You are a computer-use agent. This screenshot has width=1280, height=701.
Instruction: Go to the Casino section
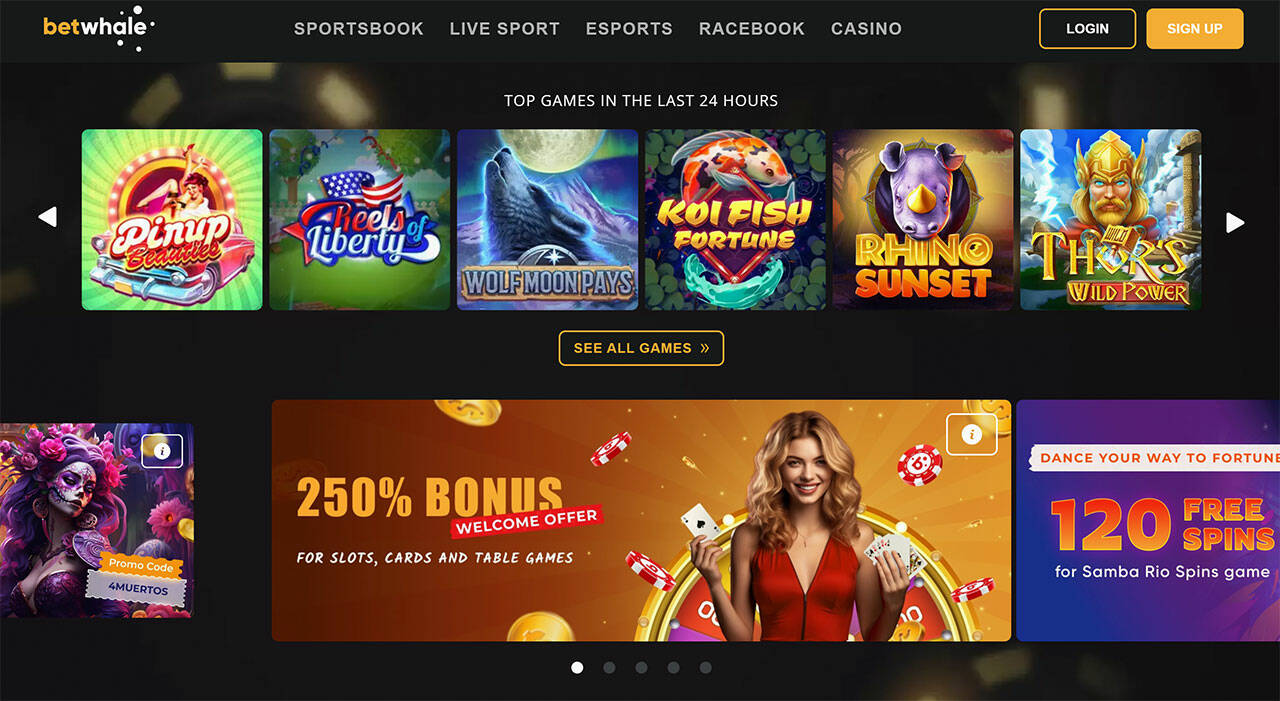(866, 29)
